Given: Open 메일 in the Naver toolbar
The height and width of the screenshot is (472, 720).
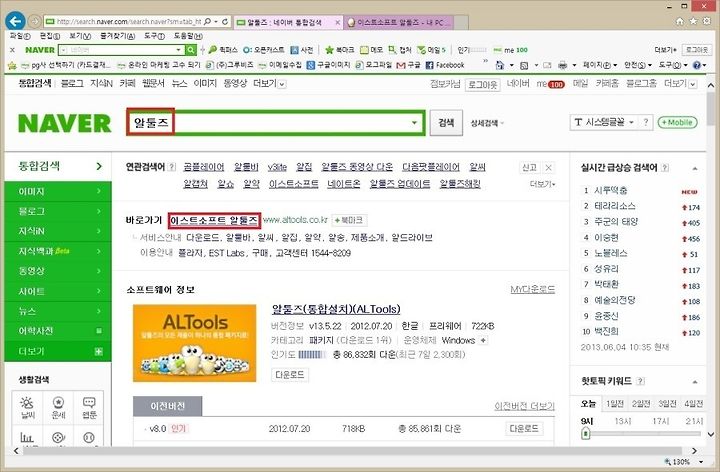Looking at the screenshot, I should coord(431,50).
